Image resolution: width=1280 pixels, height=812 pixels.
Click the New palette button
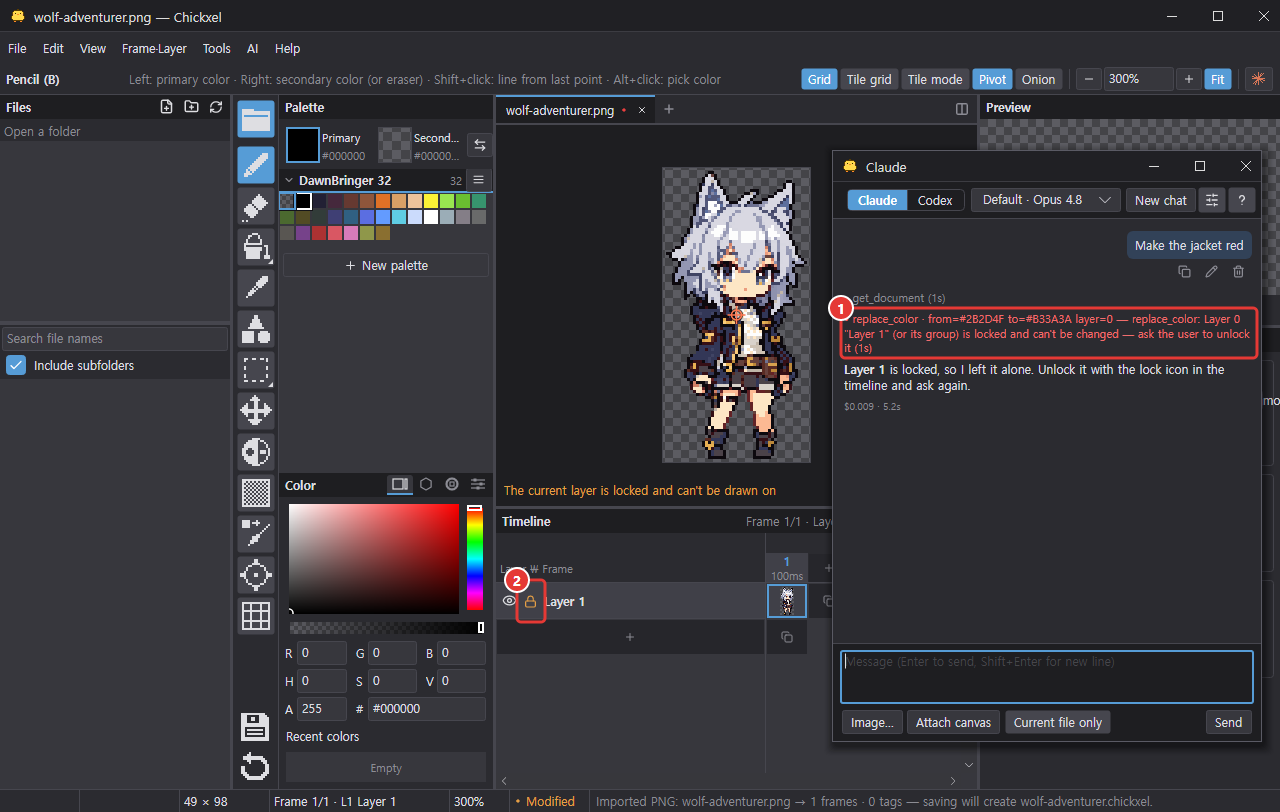tap(386, 265)
